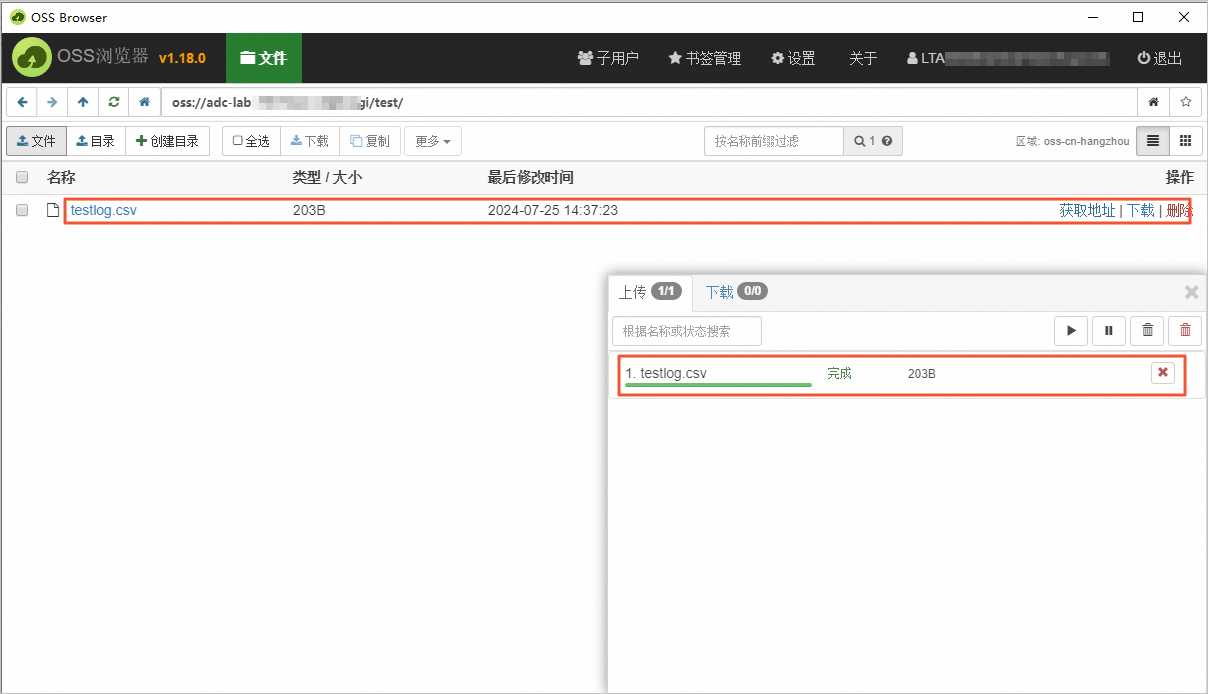Close the transfer panel
Screen dimensions: 1208x694
1191,292
